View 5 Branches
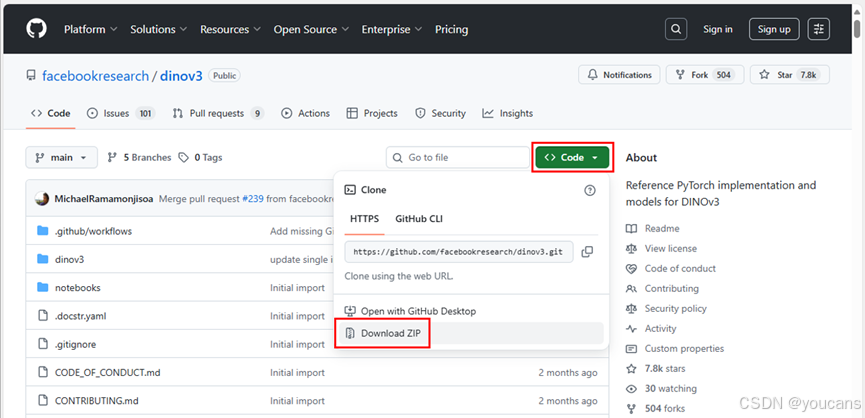Image resolution: width=865 pixels, height=418 pixels. tap(140, 158)
